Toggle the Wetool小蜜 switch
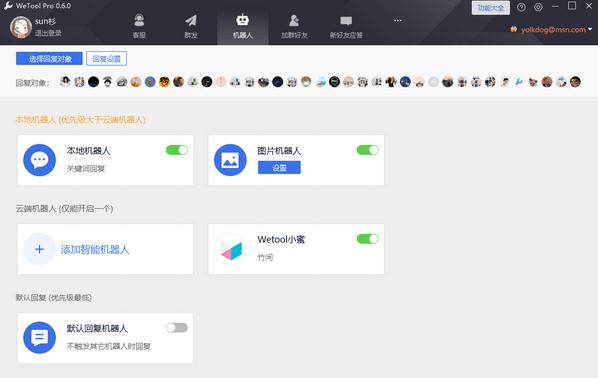This screenshot has height=378, width=598. pyautogui.click(x=368, y=239)
